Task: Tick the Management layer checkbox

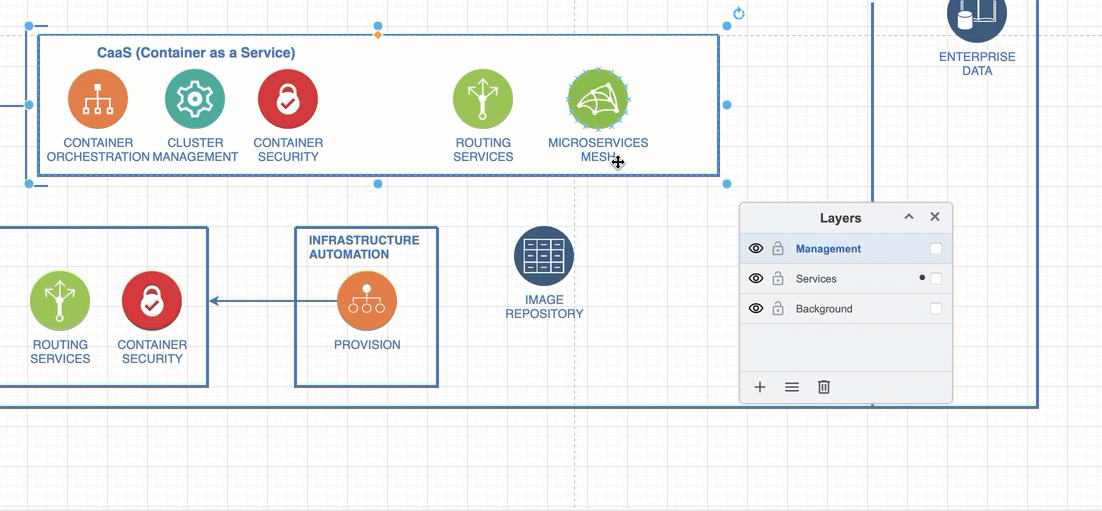Action: [x=936, y=249]
